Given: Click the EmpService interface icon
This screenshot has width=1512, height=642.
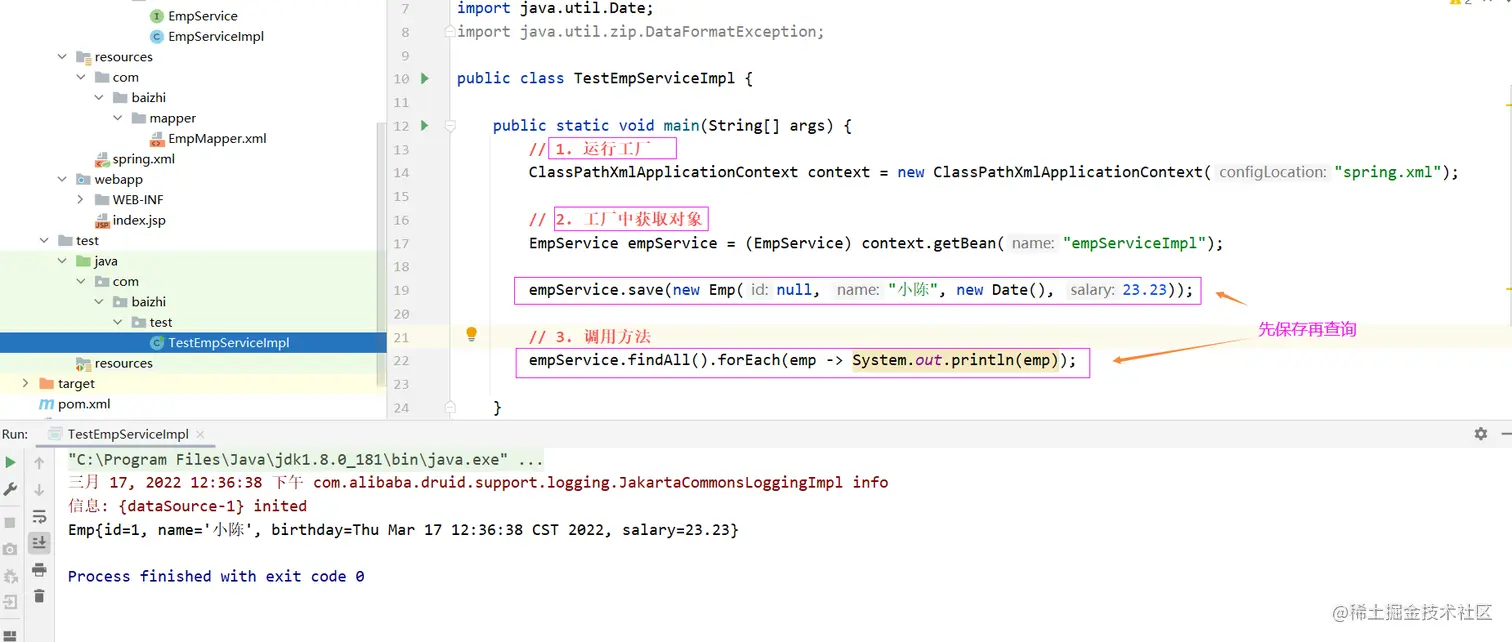Looking at the screenshot, I should (x=156, y=16).
